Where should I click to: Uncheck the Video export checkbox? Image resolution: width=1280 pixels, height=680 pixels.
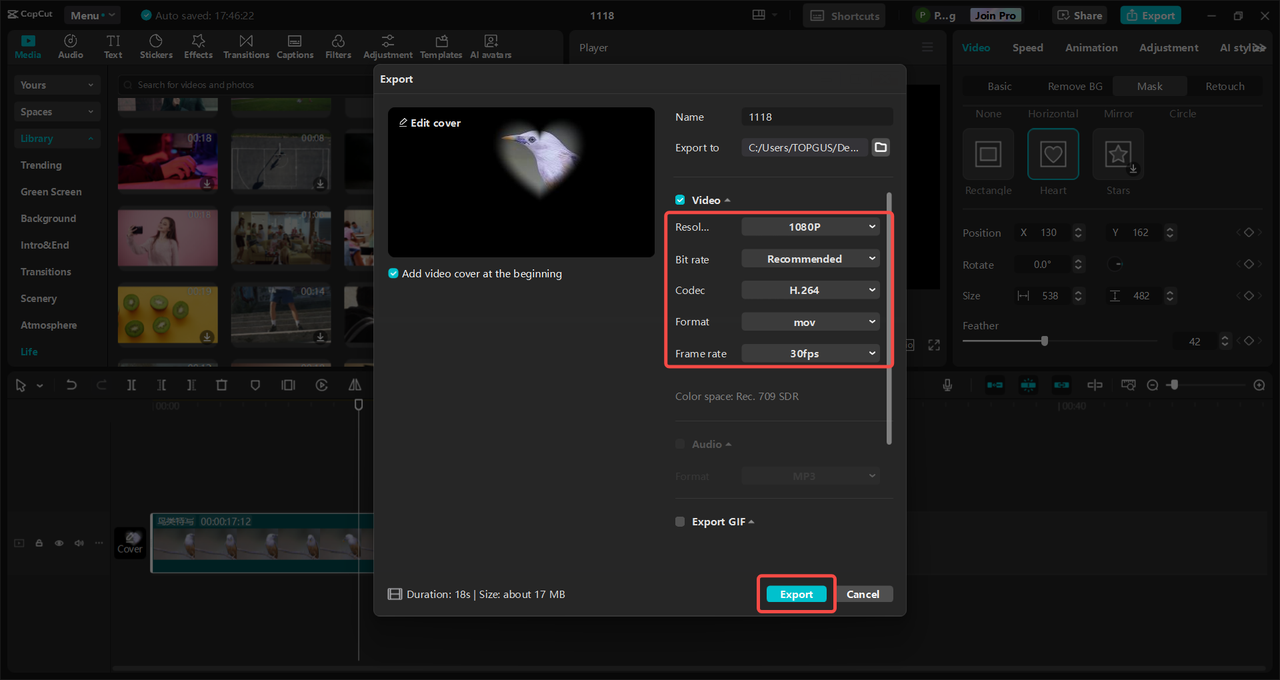[x=680, y=200]
